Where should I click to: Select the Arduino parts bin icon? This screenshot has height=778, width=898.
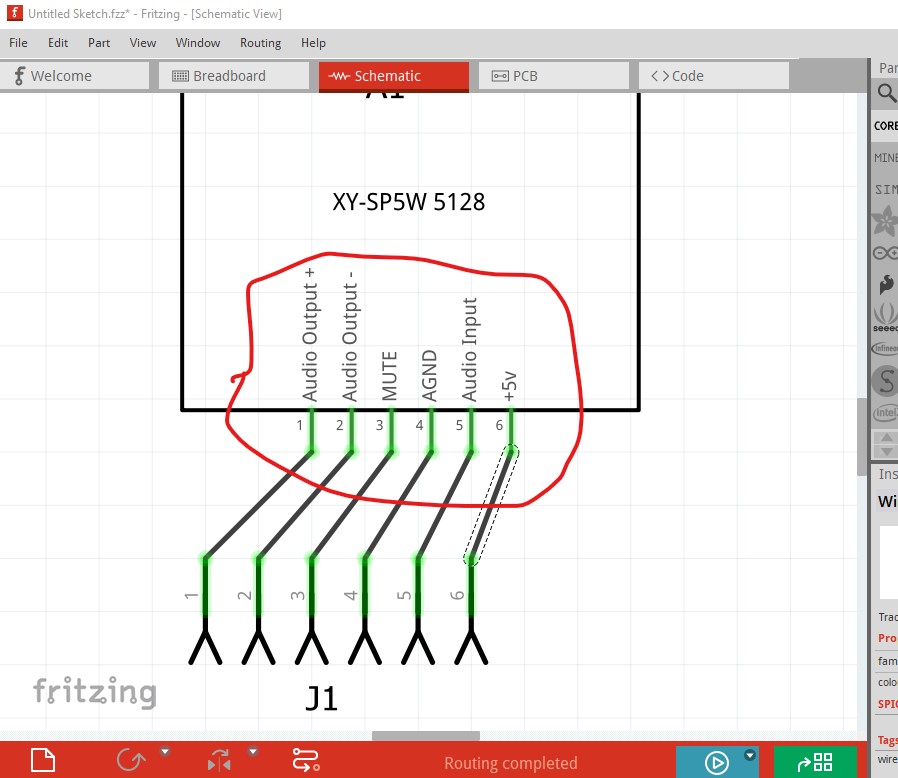pos(886,253)
